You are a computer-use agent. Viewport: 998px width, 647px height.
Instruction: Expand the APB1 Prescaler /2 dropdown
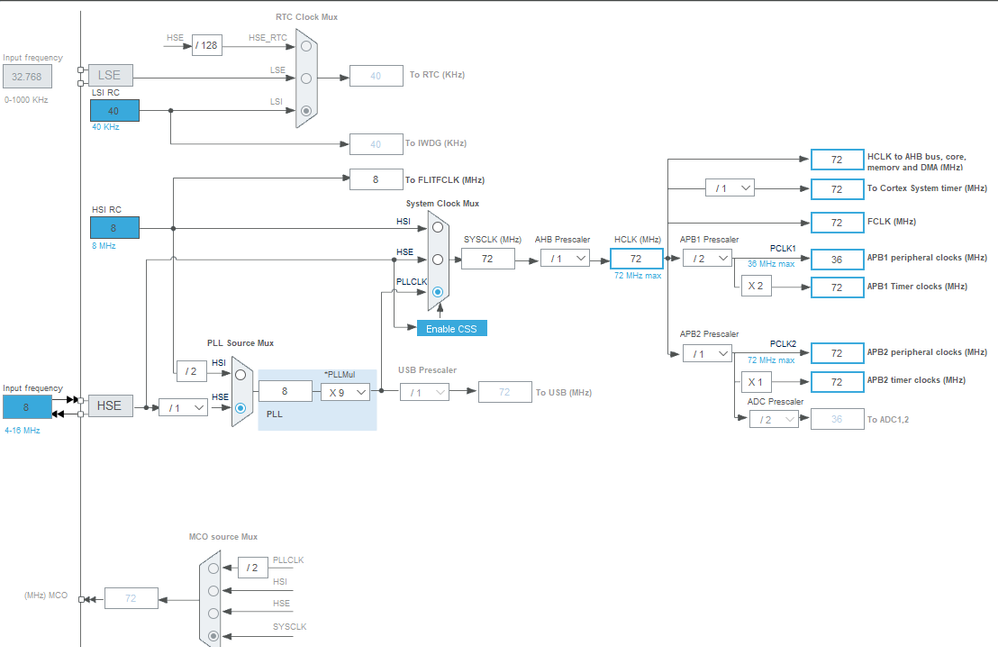click(x=707, y=258)
